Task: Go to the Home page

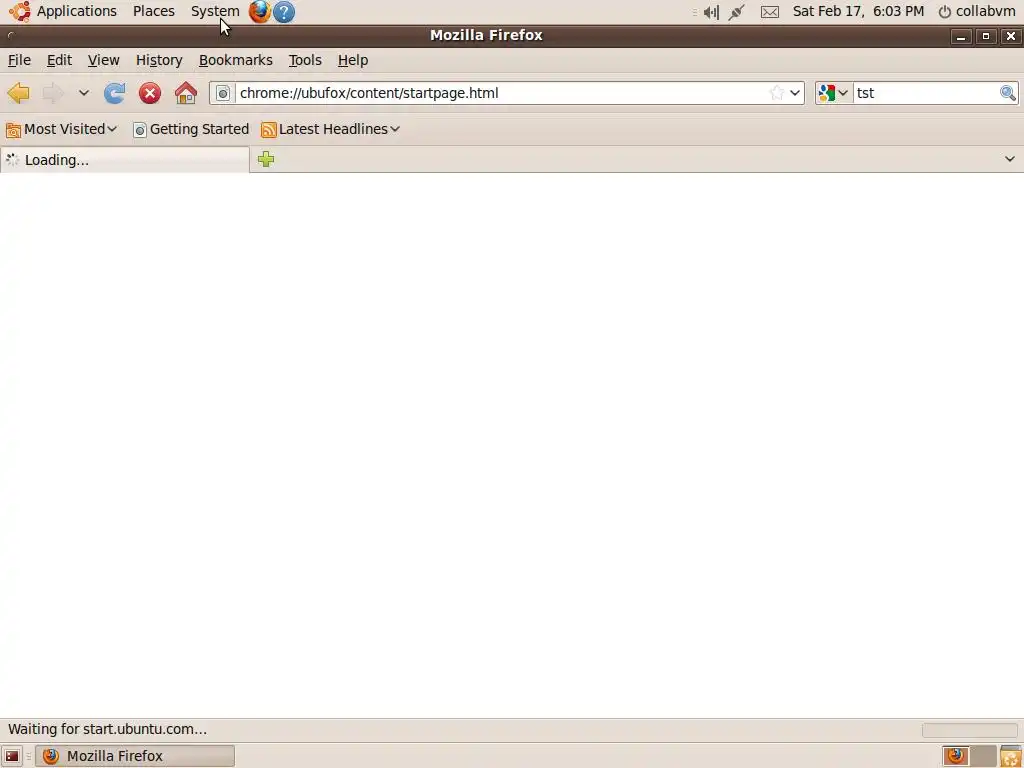Action: (x=185, y=93)
